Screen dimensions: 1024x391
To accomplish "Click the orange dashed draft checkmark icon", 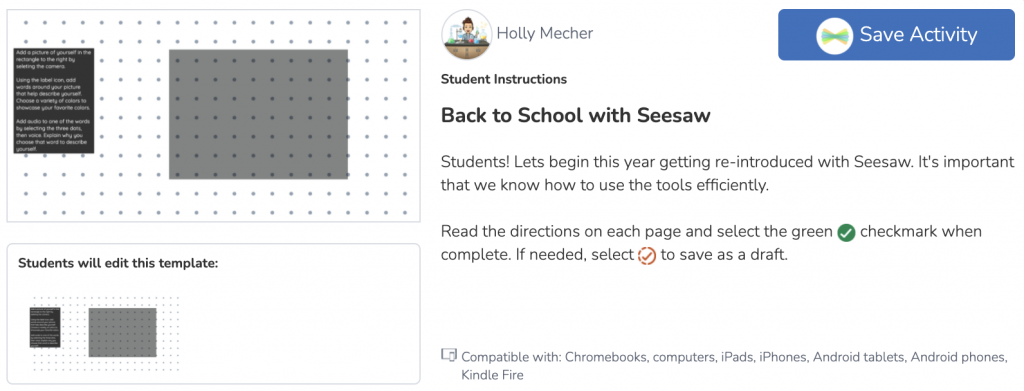I will 646,255.
